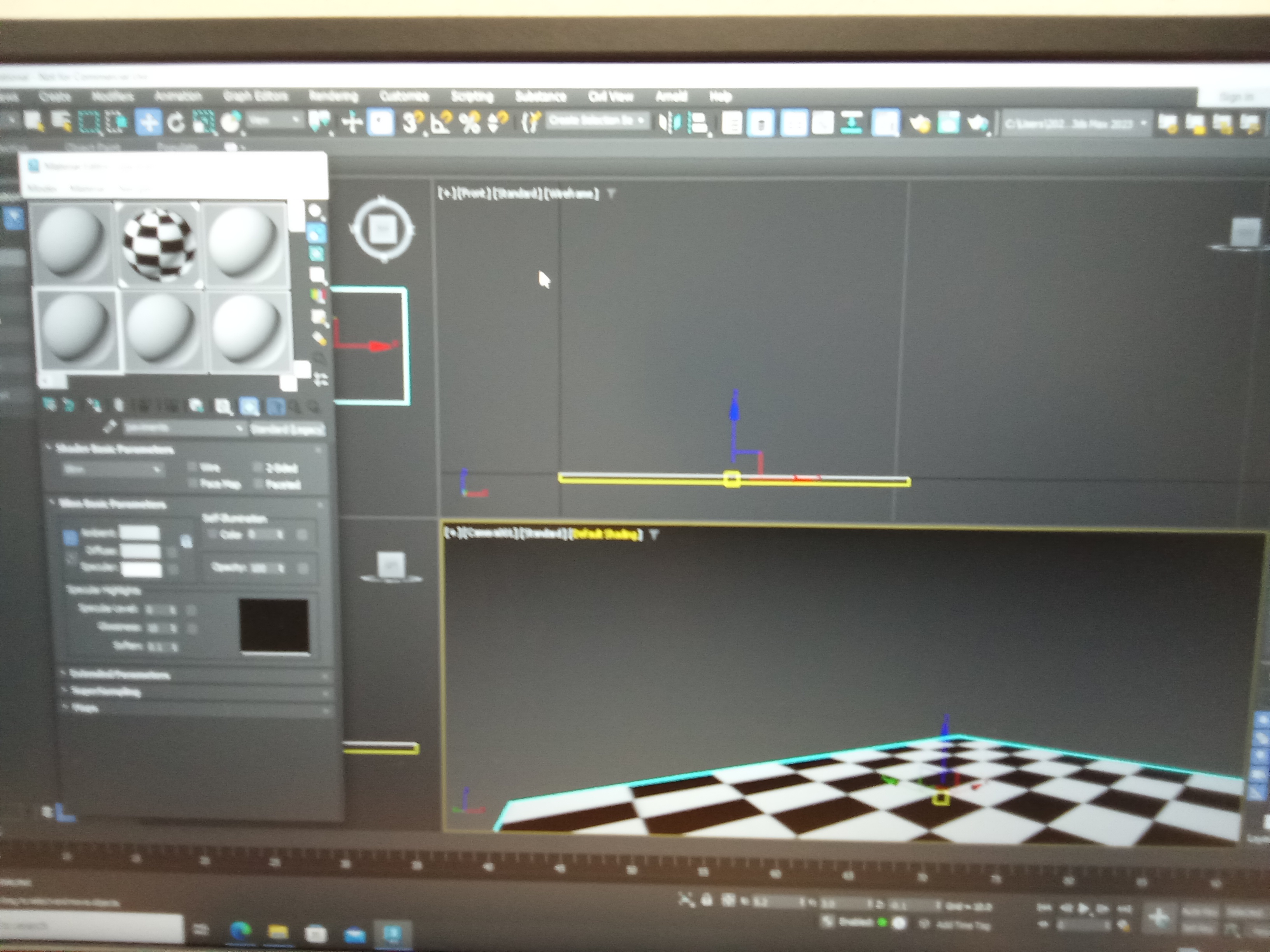This screenshot has width=1270, height=952.
Task: Open the project folder path dropdown
Action: (1077, 123)
